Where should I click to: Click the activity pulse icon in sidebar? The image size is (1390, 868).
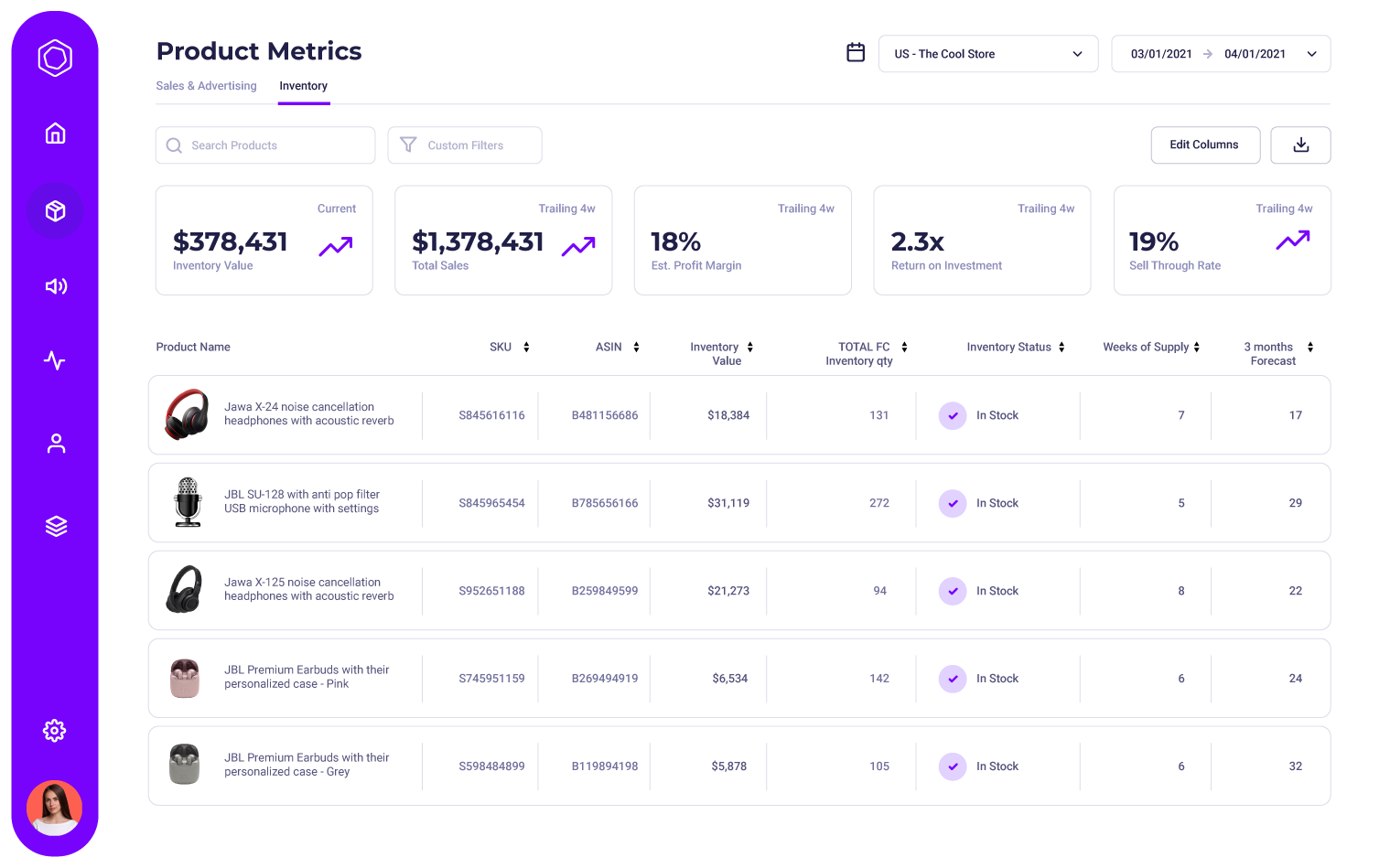pyautogui.click(x=55, y=360)
